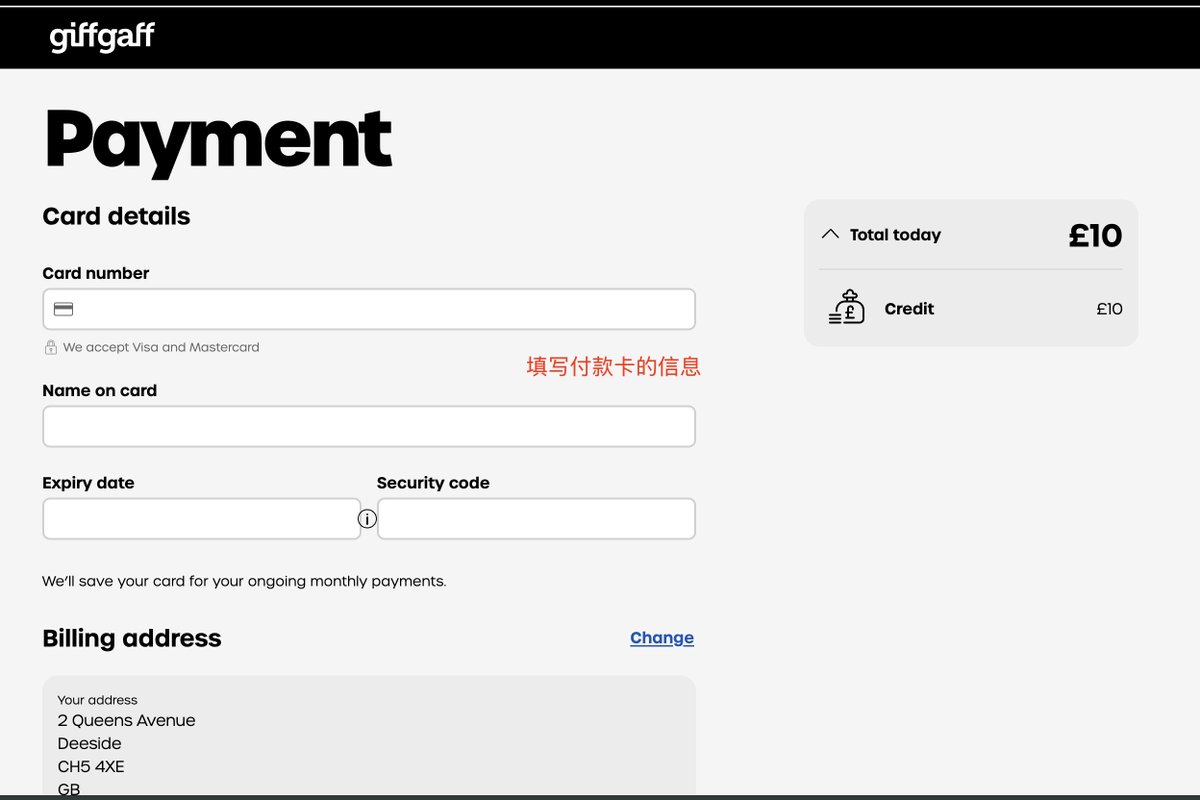Focus the Card number input field
The width and height of the screenshot is (1200, 800).
(369, 309)
